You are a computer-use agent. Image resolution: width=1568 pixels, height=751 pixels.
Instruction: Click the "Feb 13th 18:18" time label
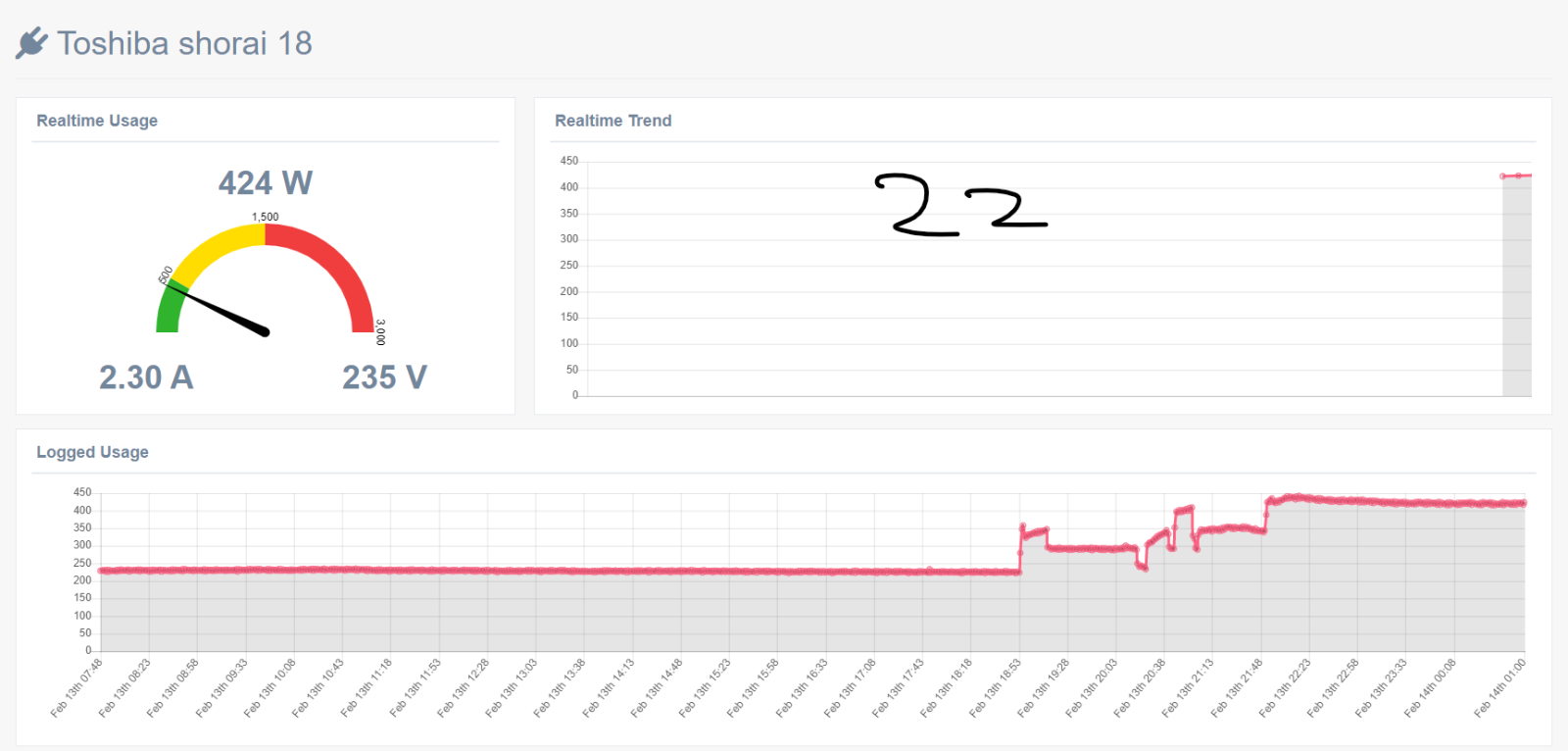pos(947,688)
